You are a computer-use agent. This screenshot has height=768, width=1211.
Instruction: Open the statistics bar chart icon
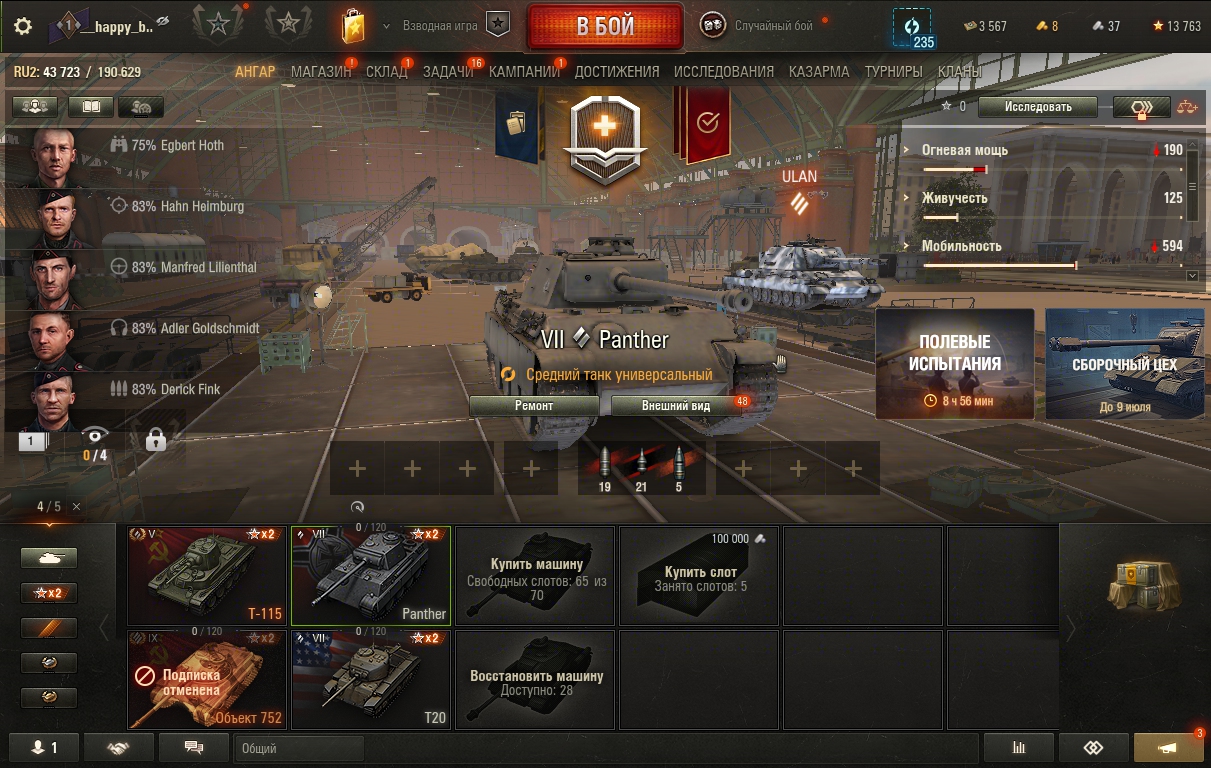1019,747
